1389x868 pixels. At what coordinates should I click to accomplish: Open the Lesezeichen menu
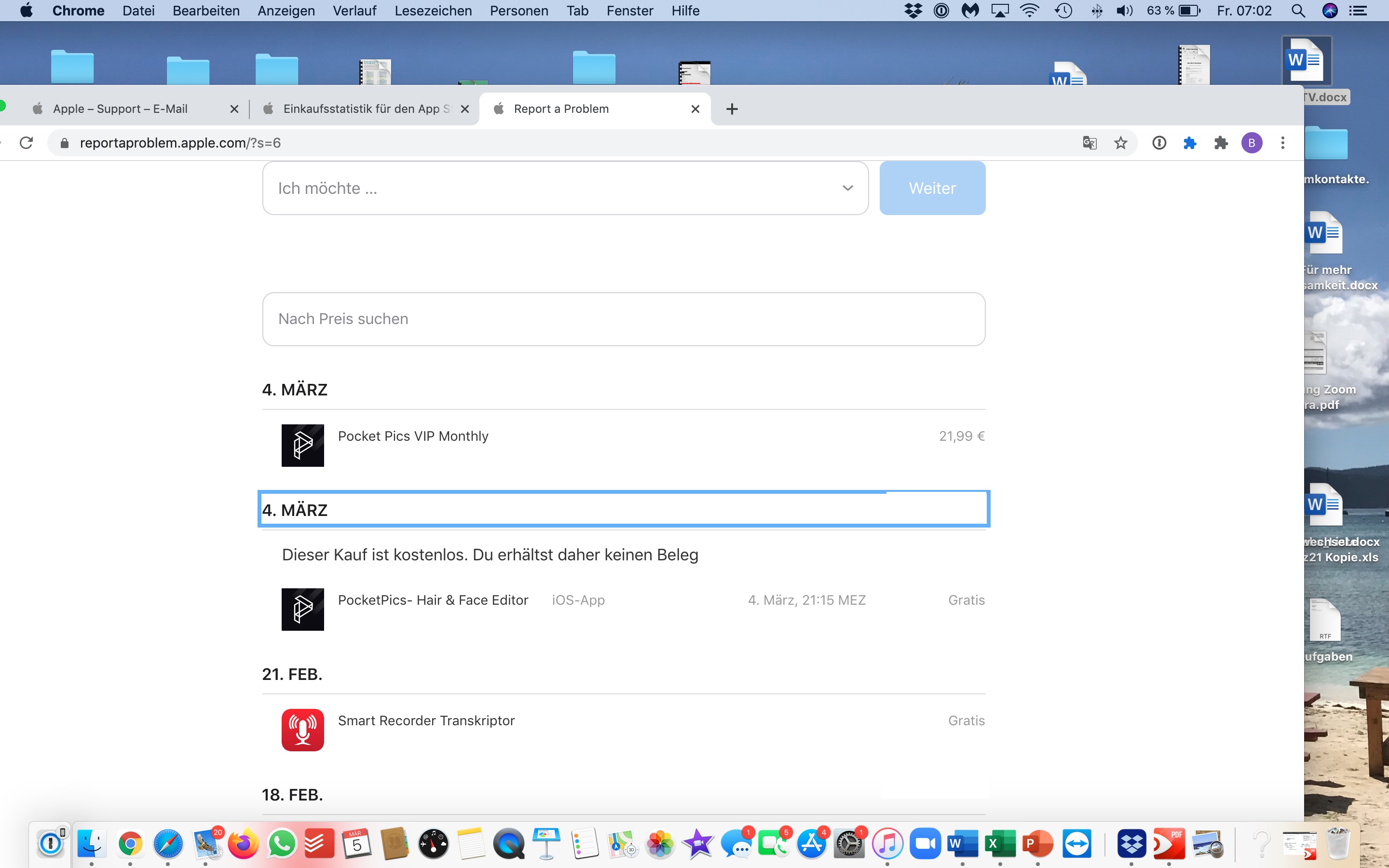(x=433, y=11)
